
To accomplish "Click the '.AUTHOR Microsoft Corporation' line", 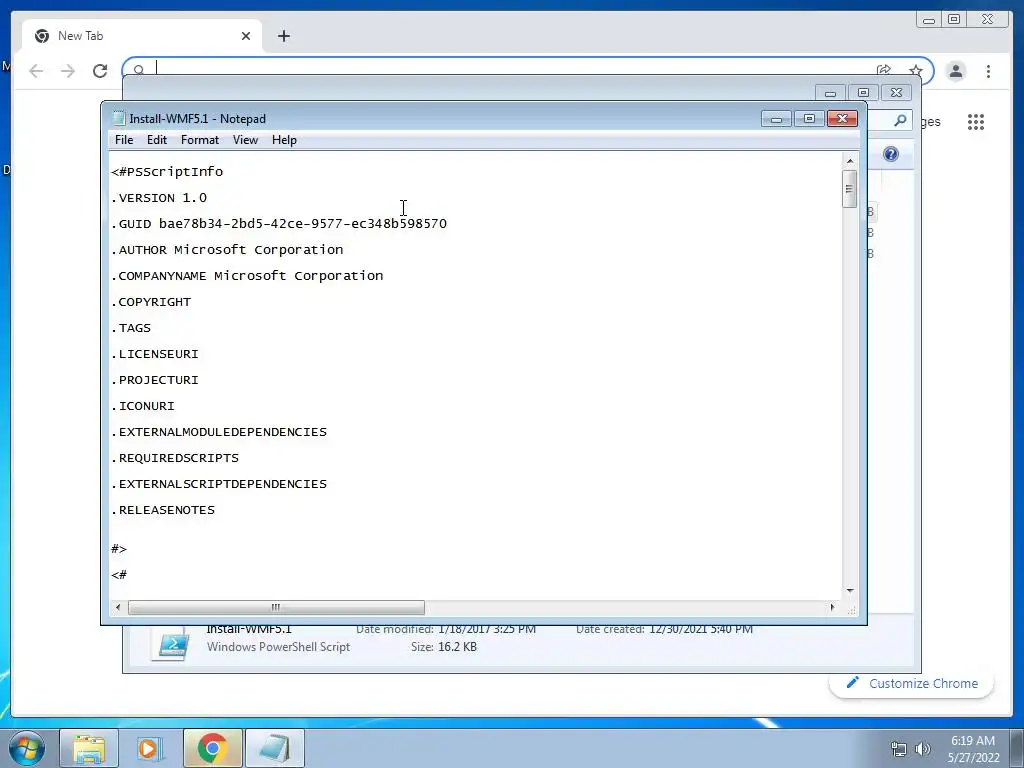I will pos(227,250).
